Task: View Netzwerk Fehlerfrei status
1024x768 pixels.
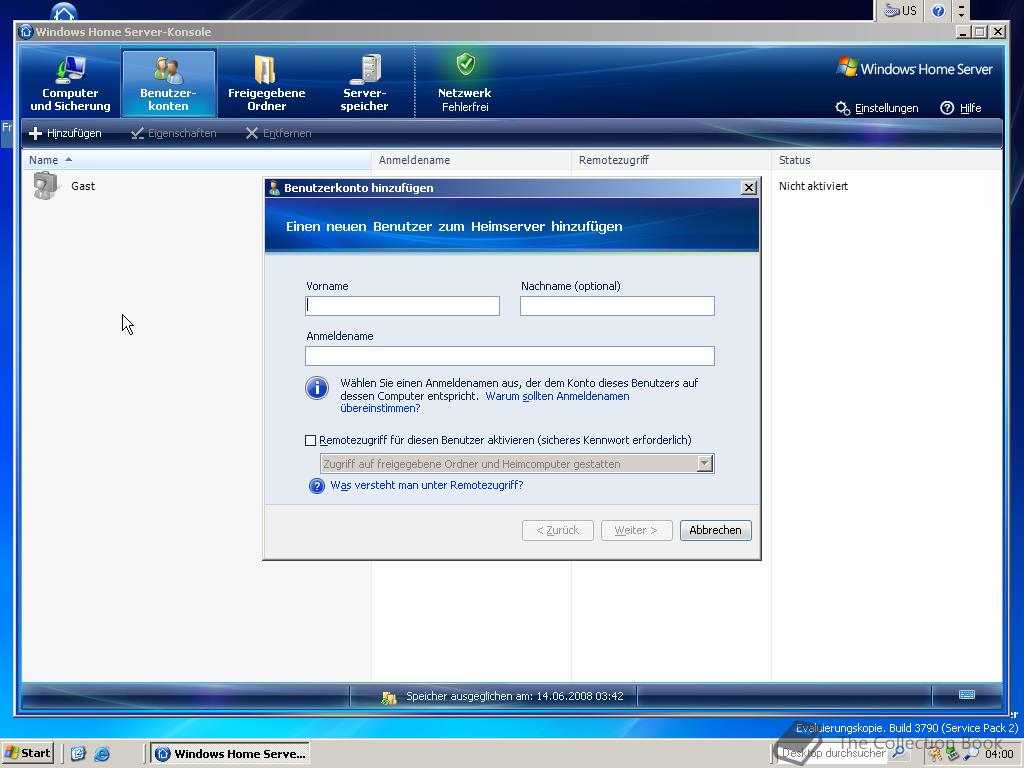Action: (x=465, y=83)
